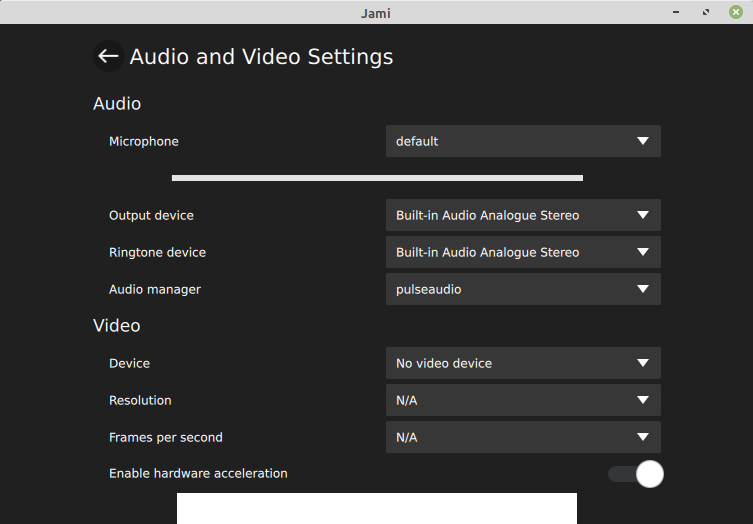This screenshot has width=753, height=524.
Task: Click the Ringtone device label
Action: click(x=158, y=253)
